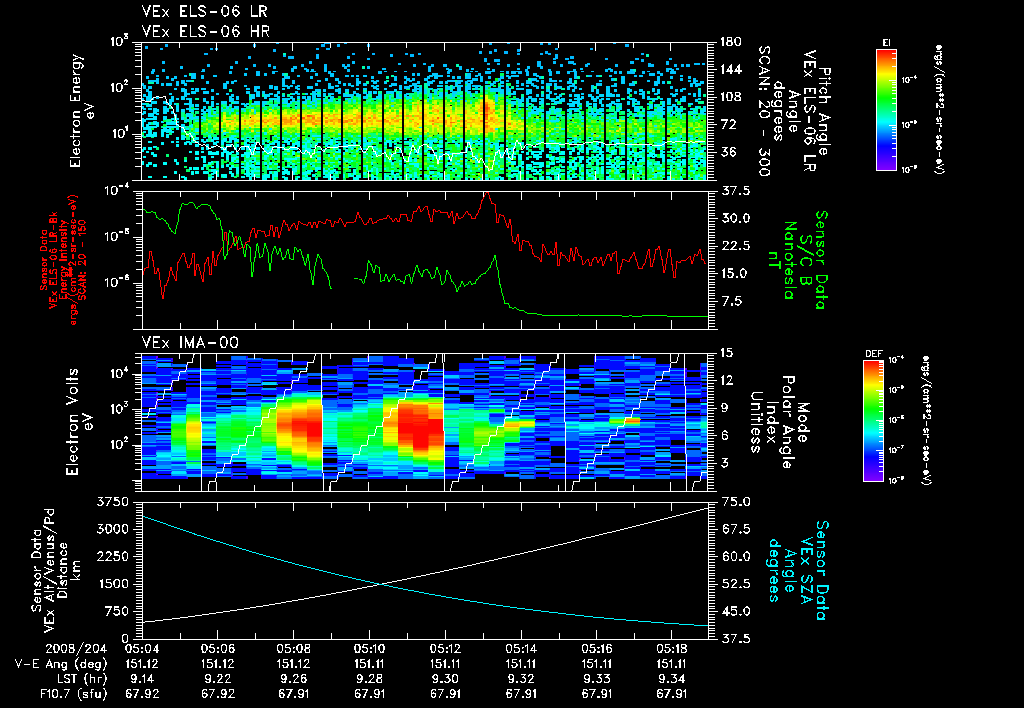This screenshot has width=1024, height=708.
Task: Click the LST value 9.30
Action: click(445, 679)
